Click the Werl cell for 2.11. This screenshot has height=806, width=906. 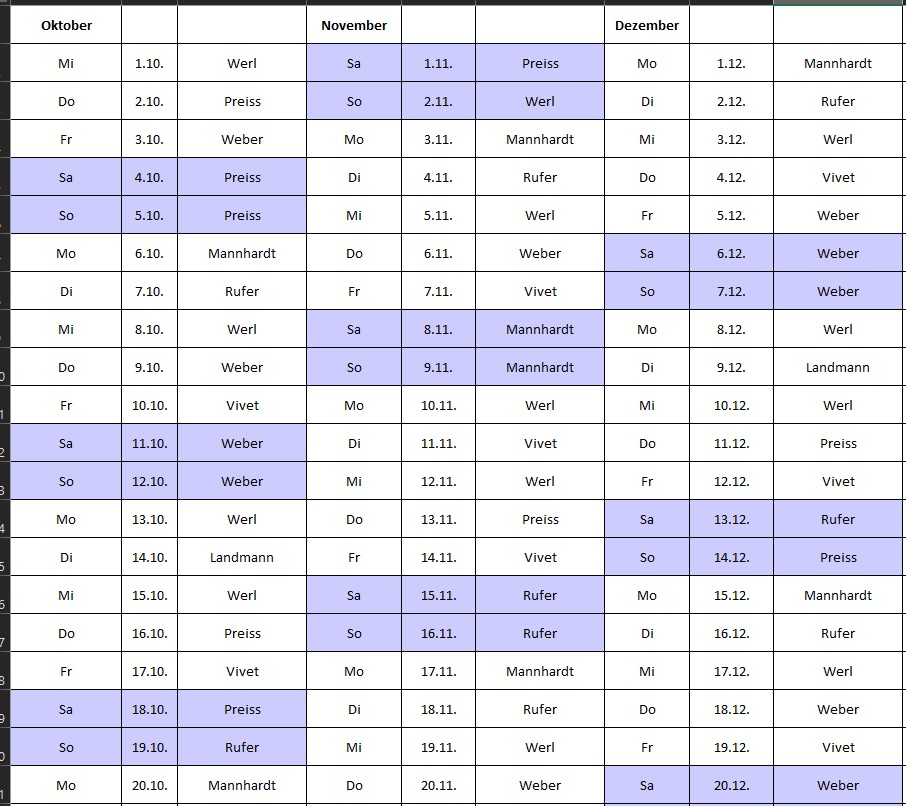tap(540, 101)
